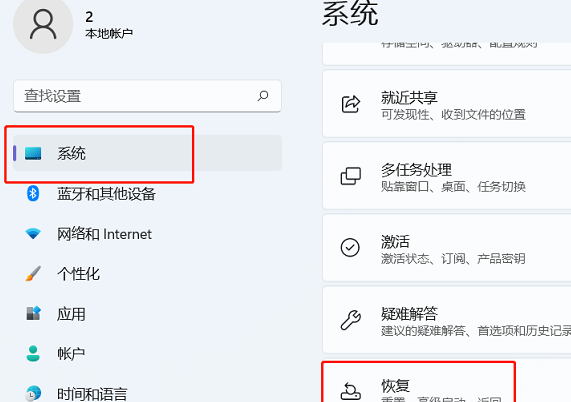Click the 时间和语言 globe clock icon

[x=33, y=393]
